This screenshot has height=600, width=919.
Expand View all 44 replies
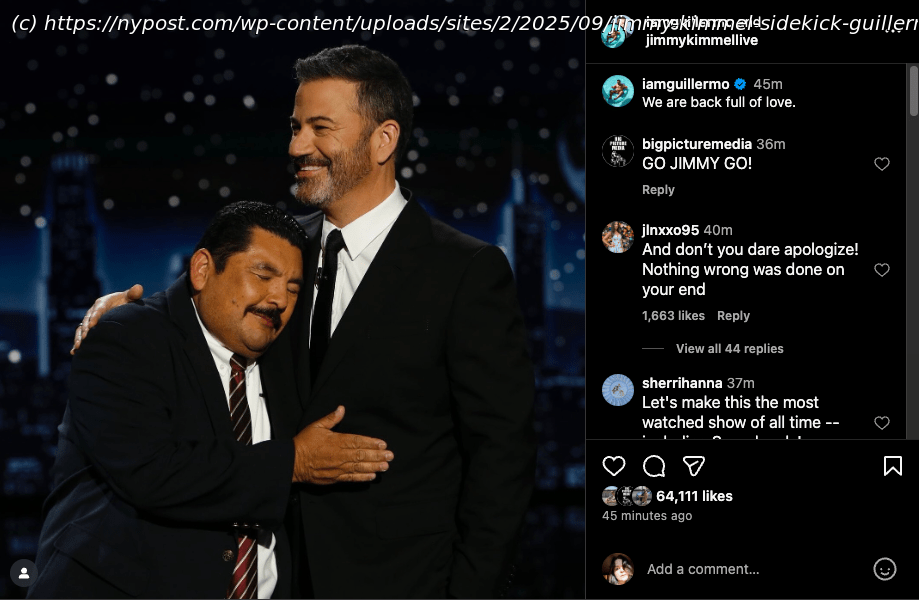tap(729, 349)
